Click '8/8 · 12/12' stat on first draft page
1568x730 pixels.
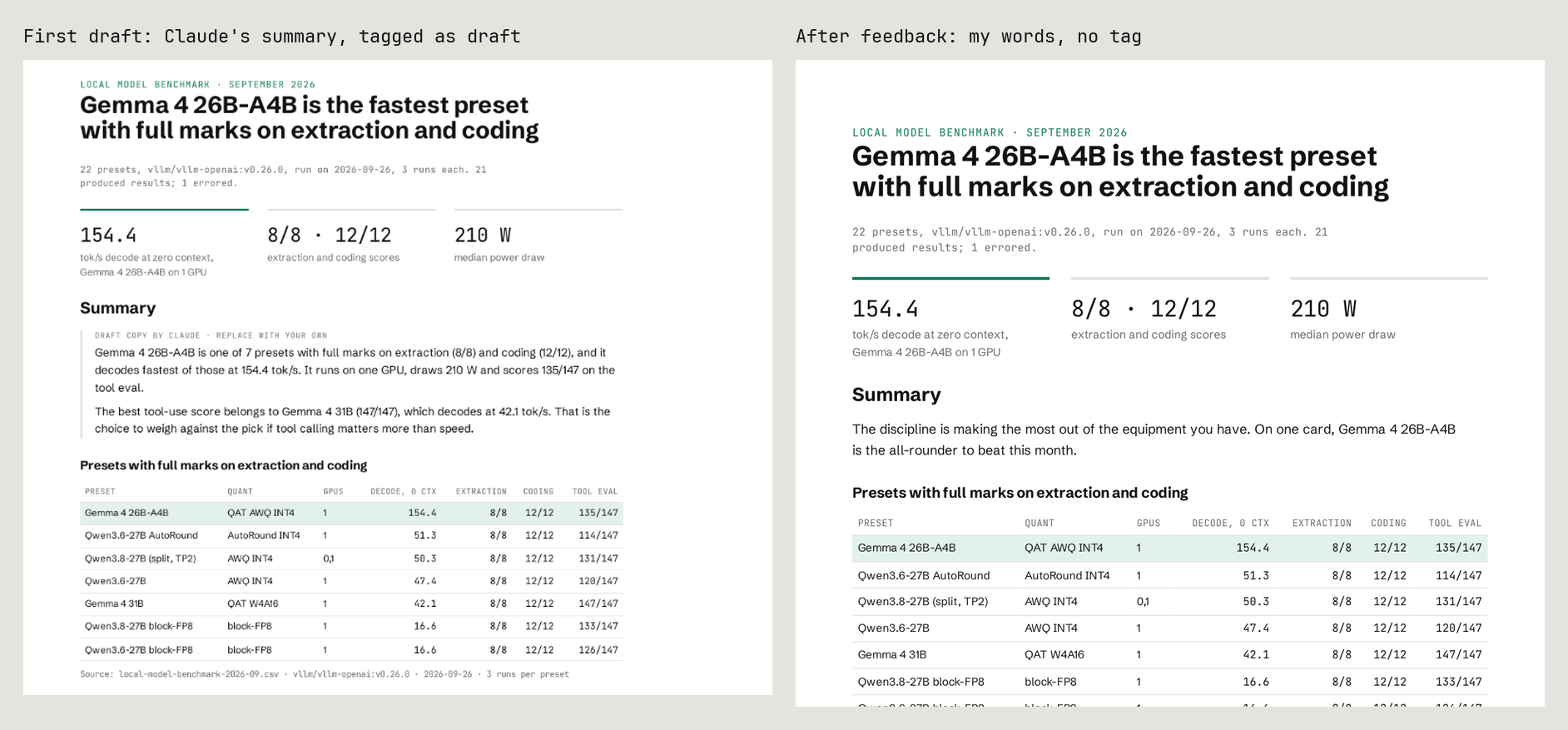click(x=329, y=236)
